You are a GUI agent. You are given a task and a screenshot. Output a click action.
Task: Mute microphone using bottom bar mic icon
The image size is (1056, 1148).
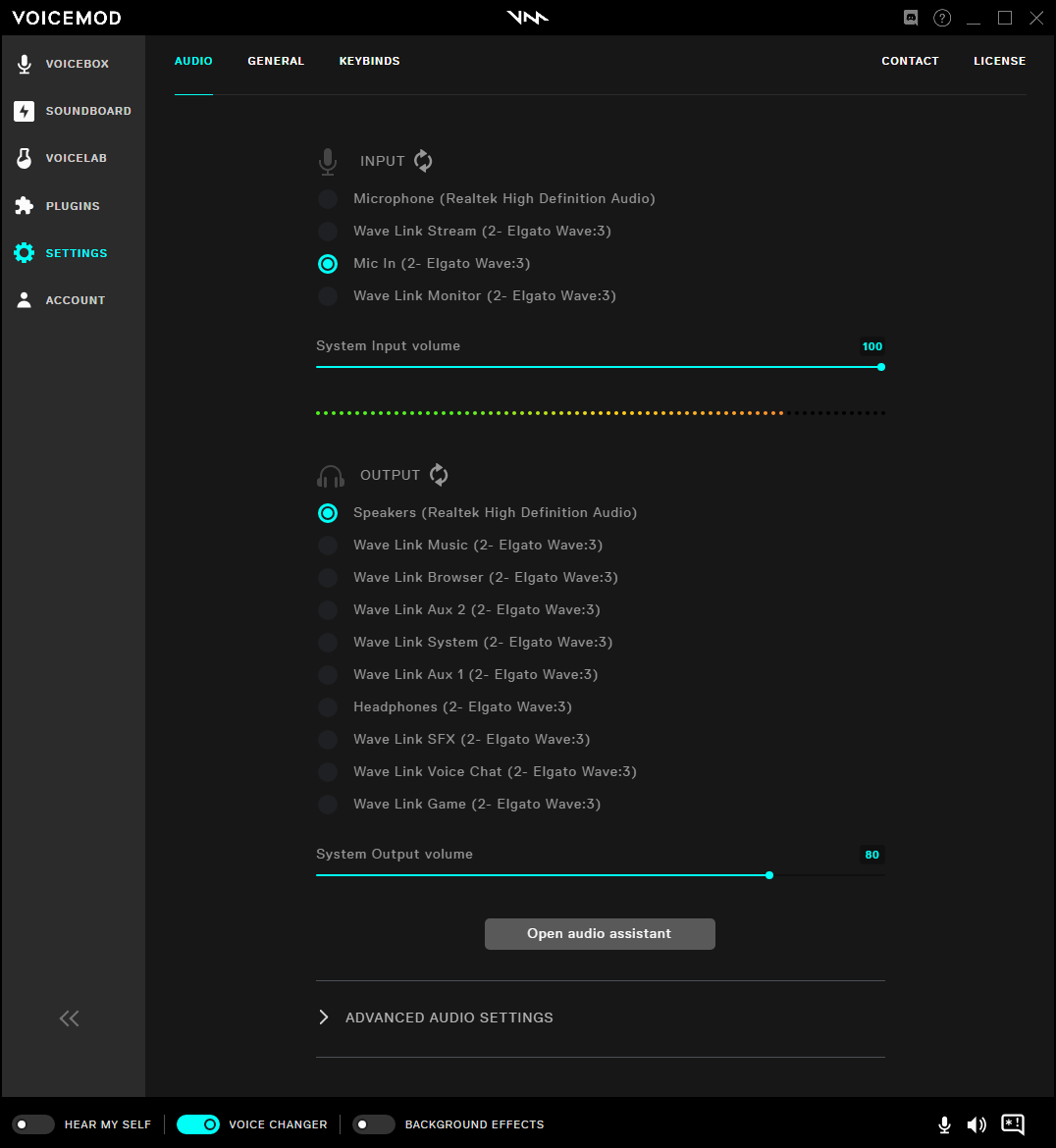point(945,1124)
